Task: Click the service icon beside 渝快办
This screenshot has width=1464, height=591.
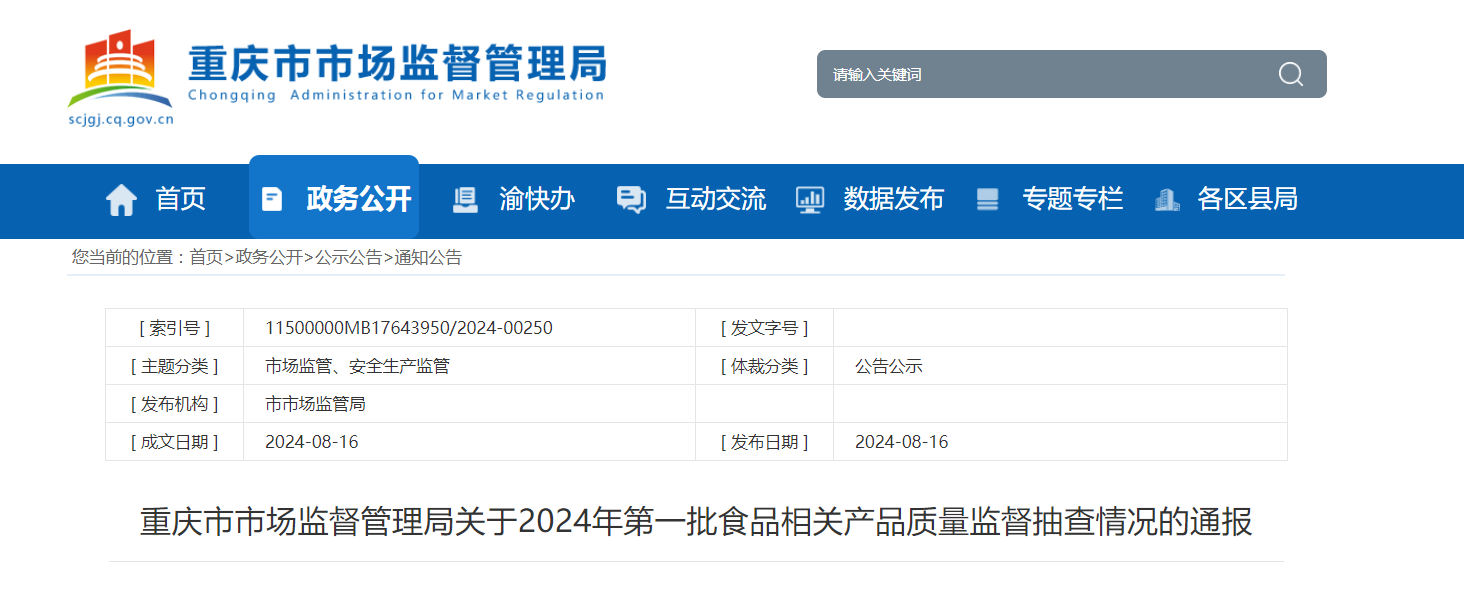Action: point(465,200)
